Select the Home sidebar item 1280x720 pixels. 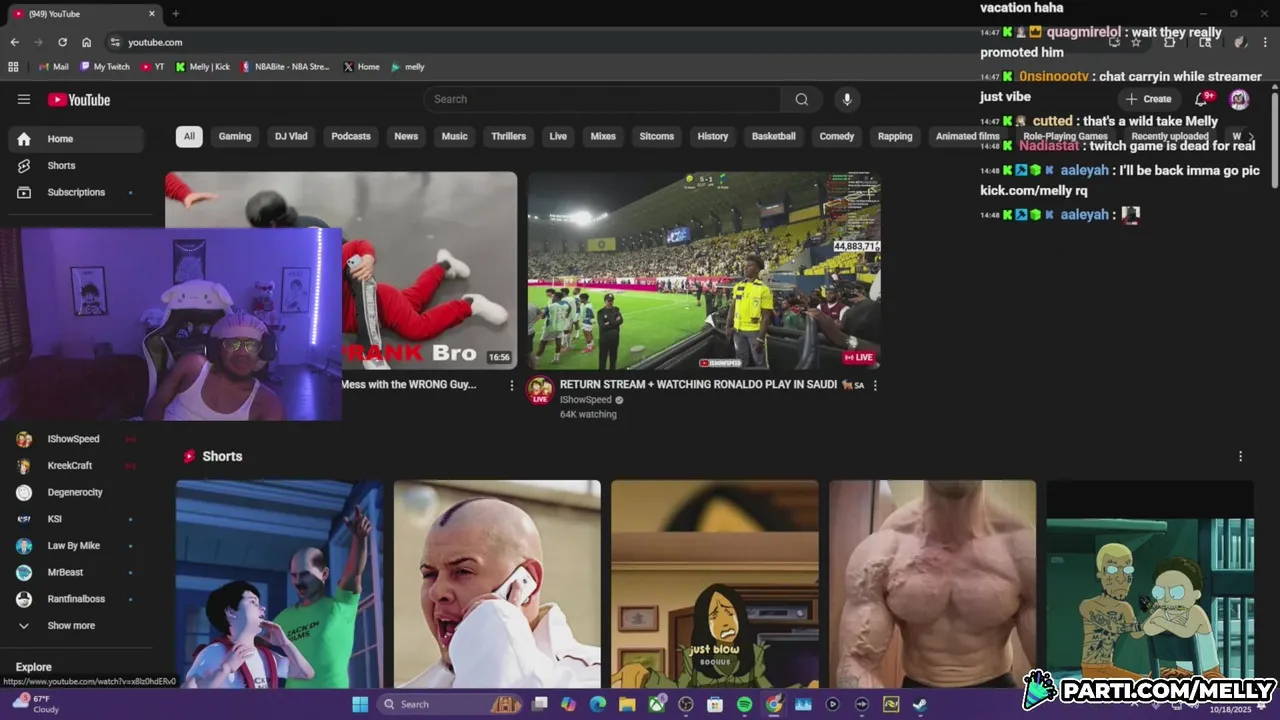[x=76, y=139]
